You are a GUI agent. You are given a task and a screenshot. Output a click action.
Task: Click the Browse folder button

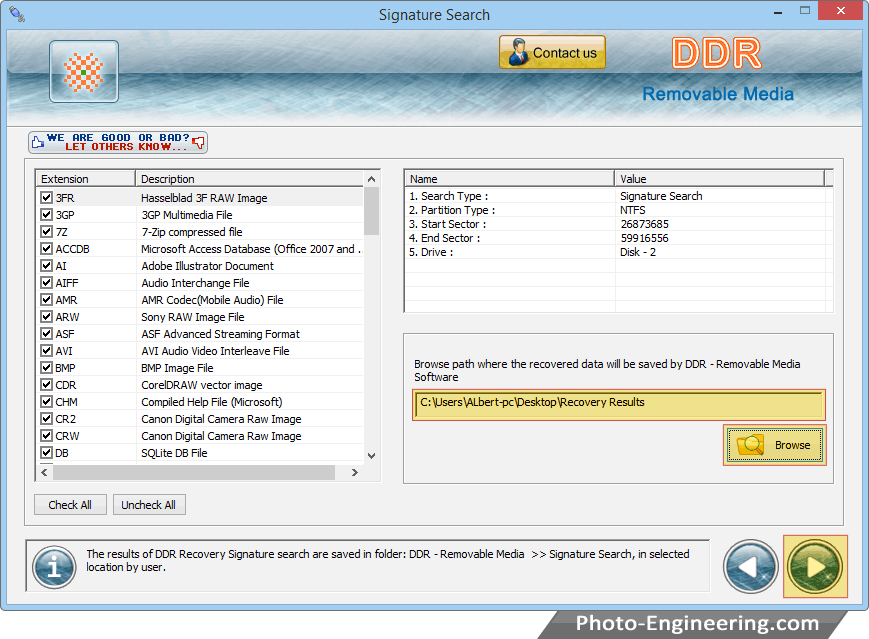774,445
